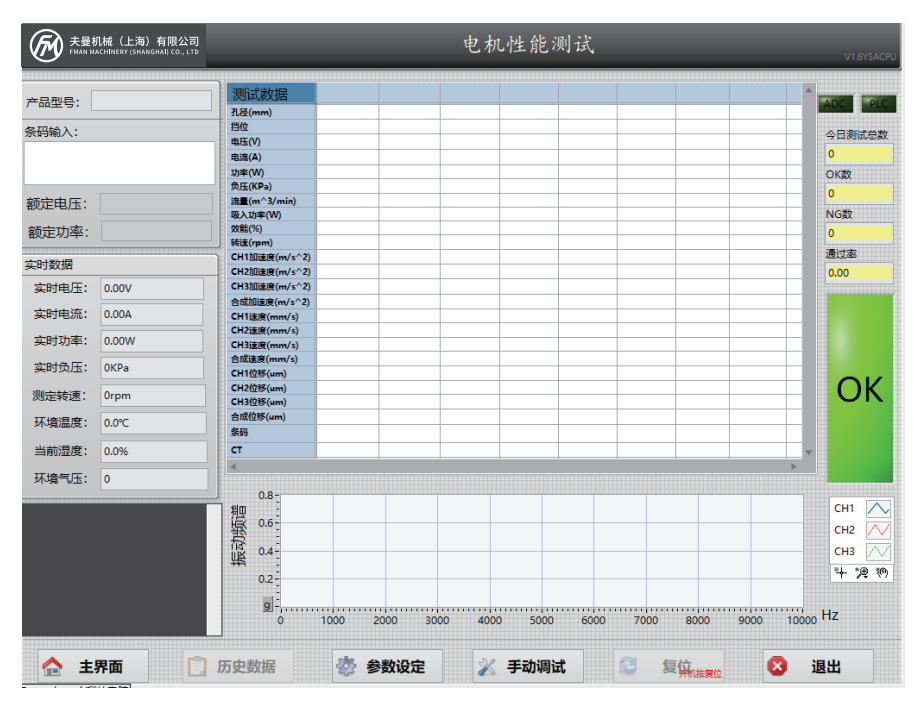Click the 测试数据 table header
Screen dimensions: 923x716
(271, 94)
